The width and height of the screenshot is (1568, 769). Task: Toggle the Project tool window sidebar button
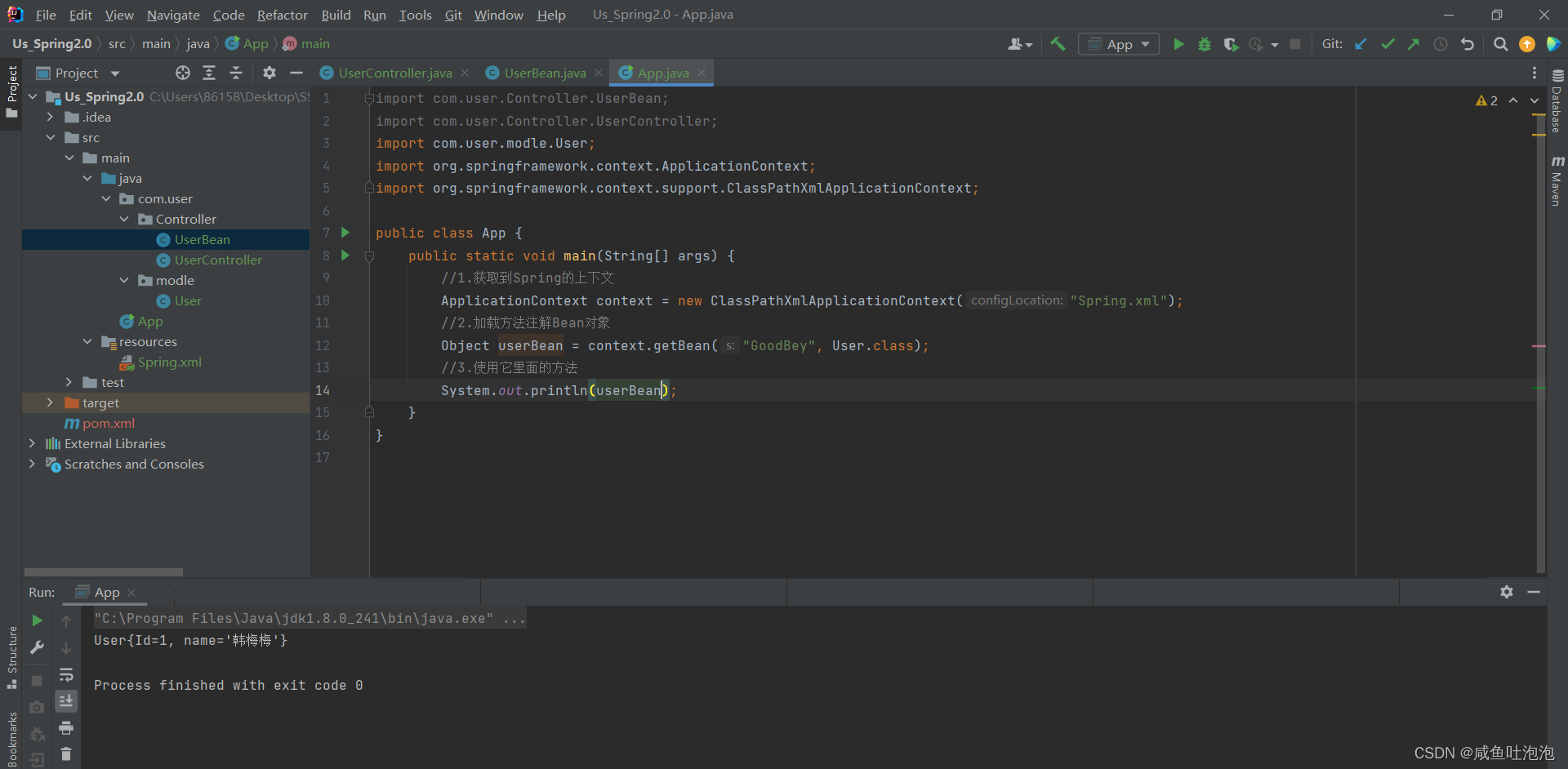11,90
